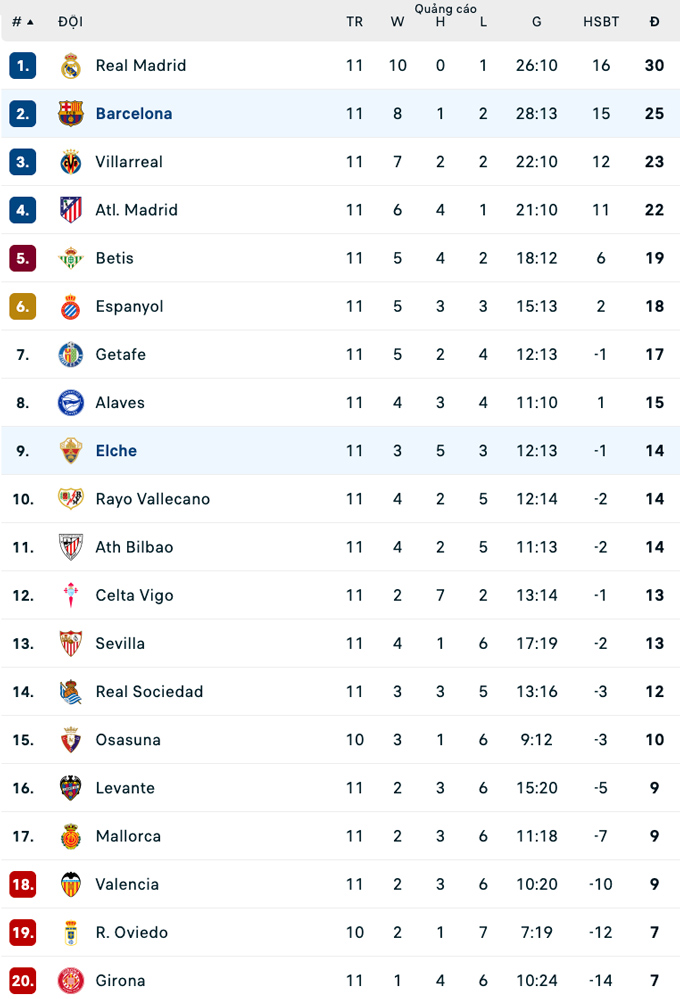Click the Valencia club crest

tap(71, 884)
